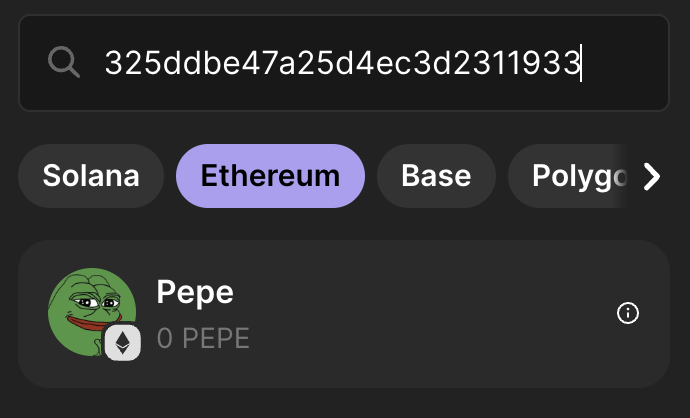Place cursor in 325ddbe47a25d4ec3d2311933 search text
Viewport: 690px width, 418px height.
(x=342, y=62)
